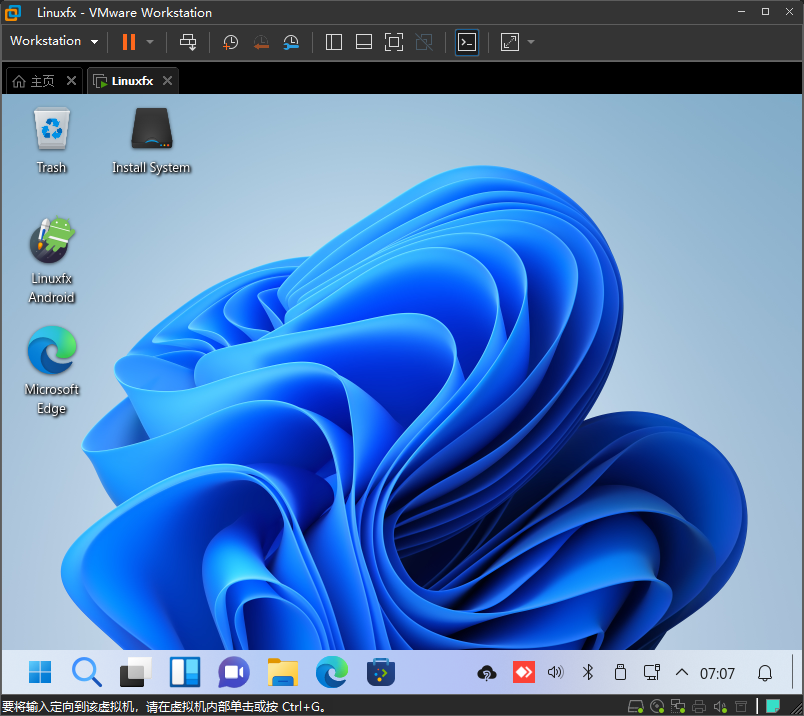Revert the VM to its snapshot
This screenshot has width=804, height=716.
[x=260, y=42]
